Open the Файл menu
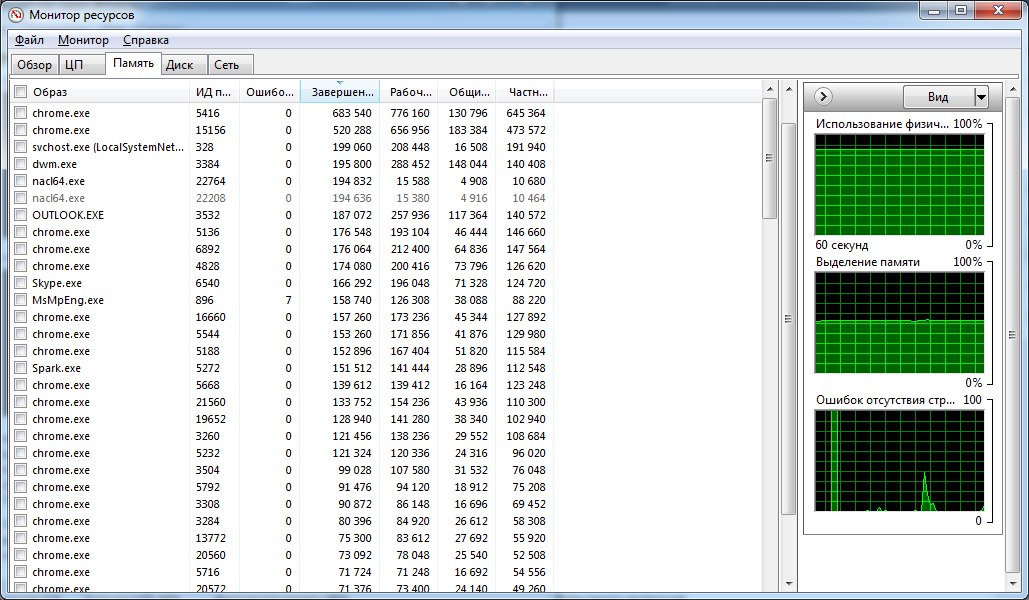This screenshot has height=600, width=1029. click(x=30, y=40)
